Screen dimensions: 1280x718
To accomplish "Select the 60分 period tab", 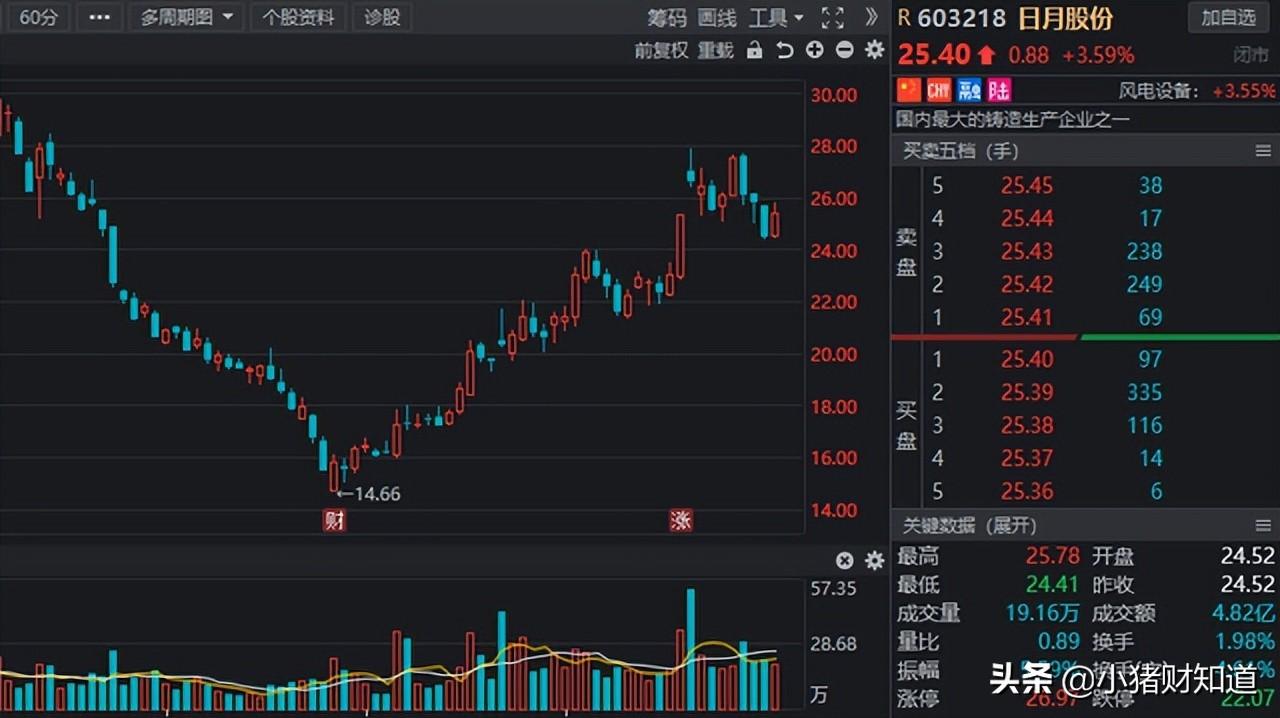I will 37,17.
